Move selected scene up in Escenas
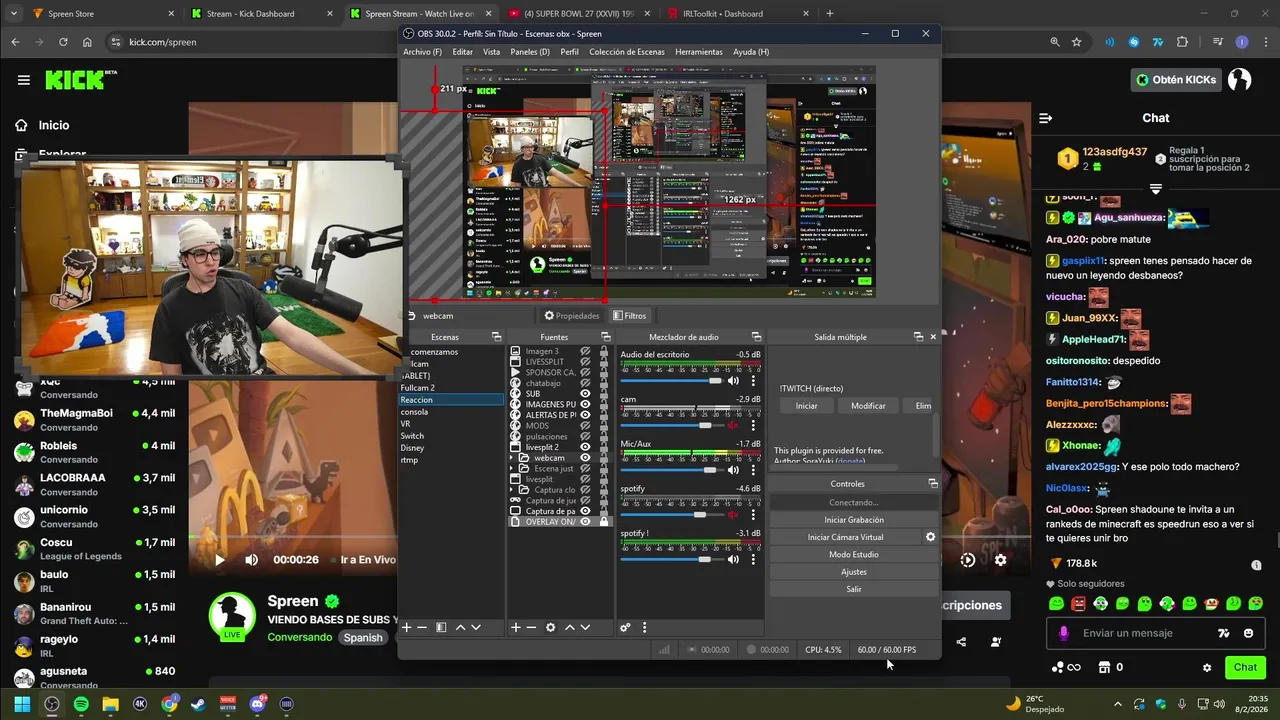 pos(460,627)
